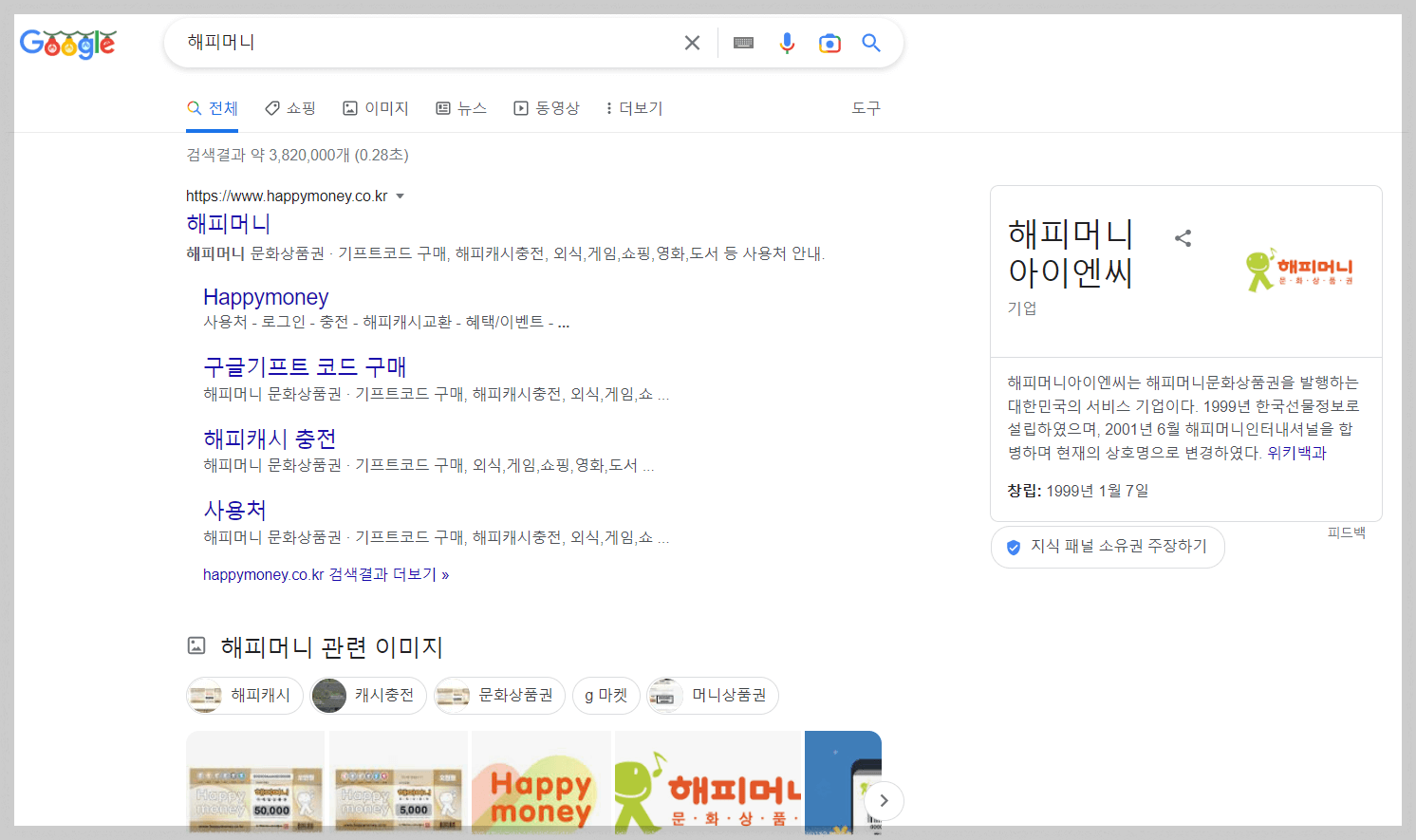1416x840 pixels.
Task: Click the magnifying glass search icon
Action: (x=871, y=42)
